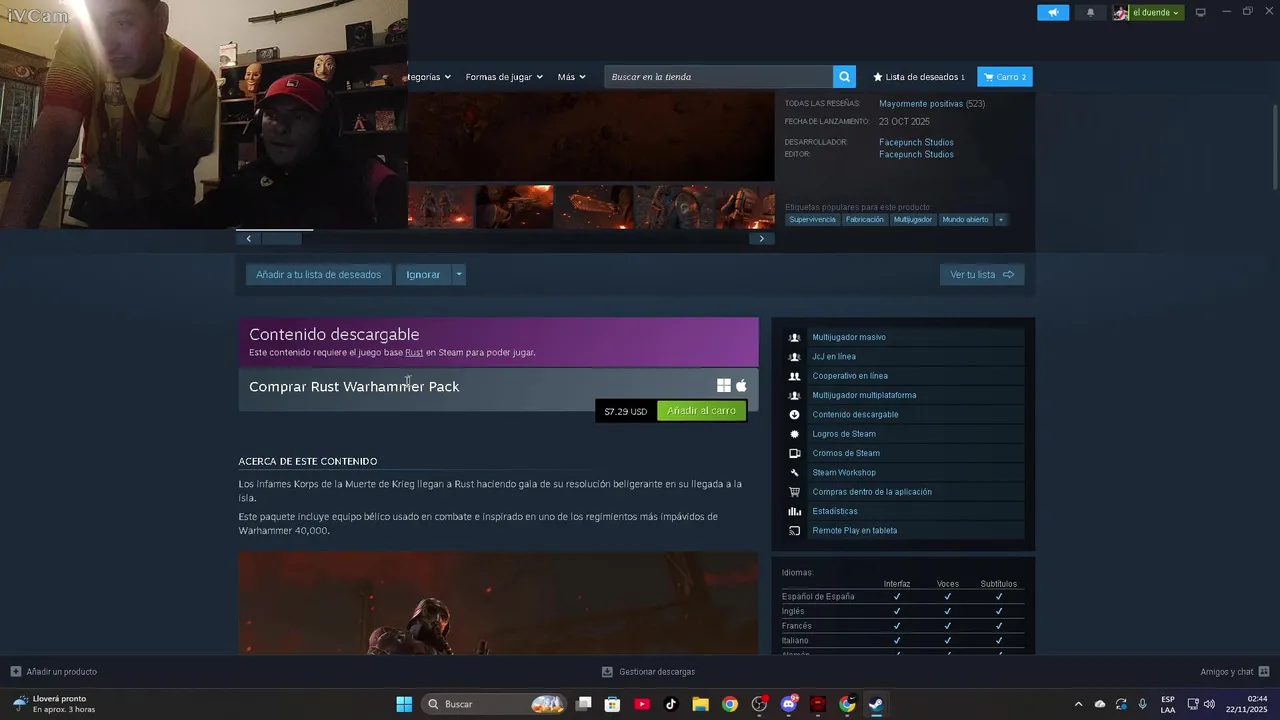Click 'Añadir un producto' at bottom left
Viewport: 1280px width, 720px height.
[54, 672]
